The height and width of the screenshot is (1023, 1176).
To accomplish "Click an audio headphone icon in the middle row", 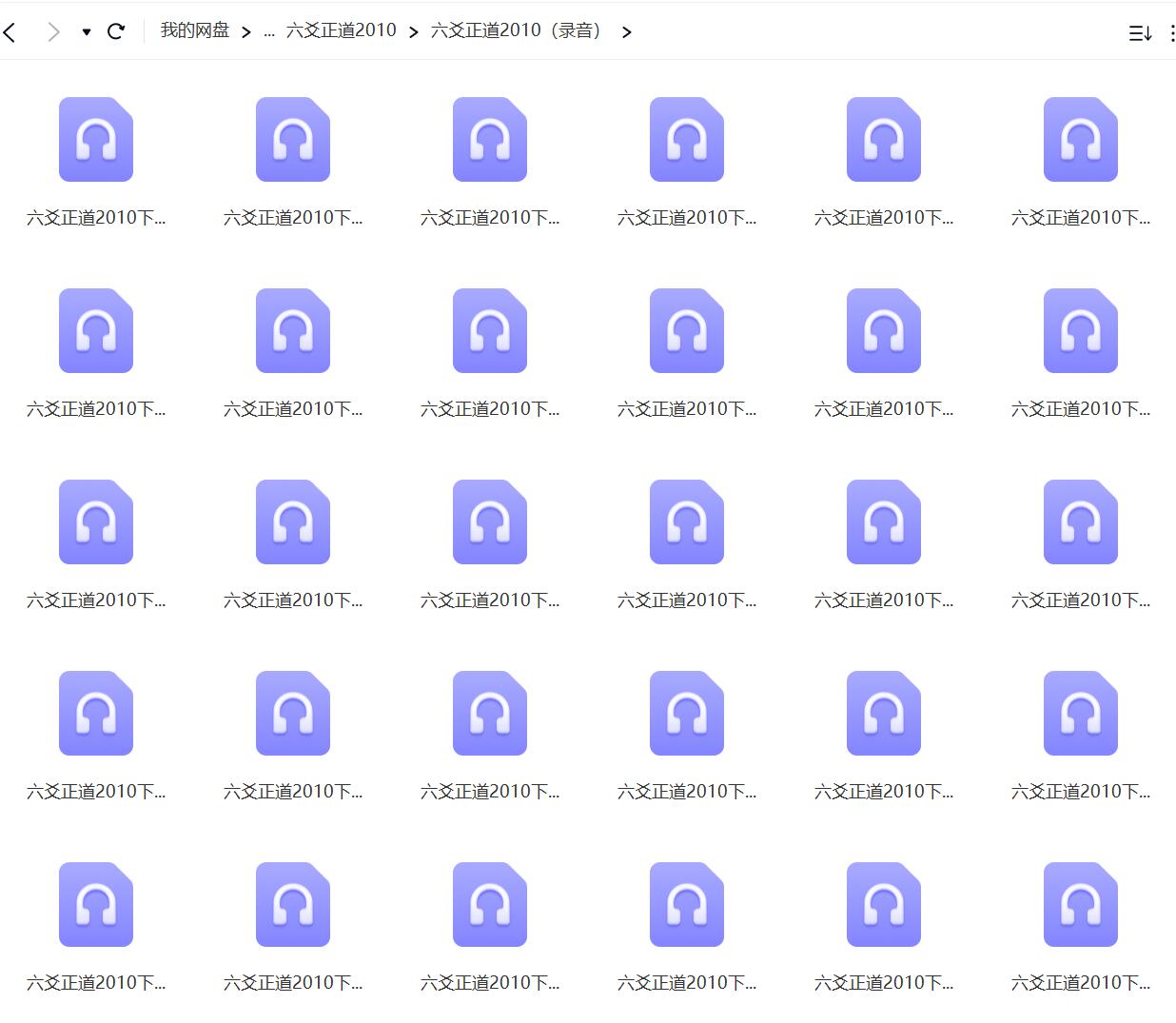I will click(489, 521).
